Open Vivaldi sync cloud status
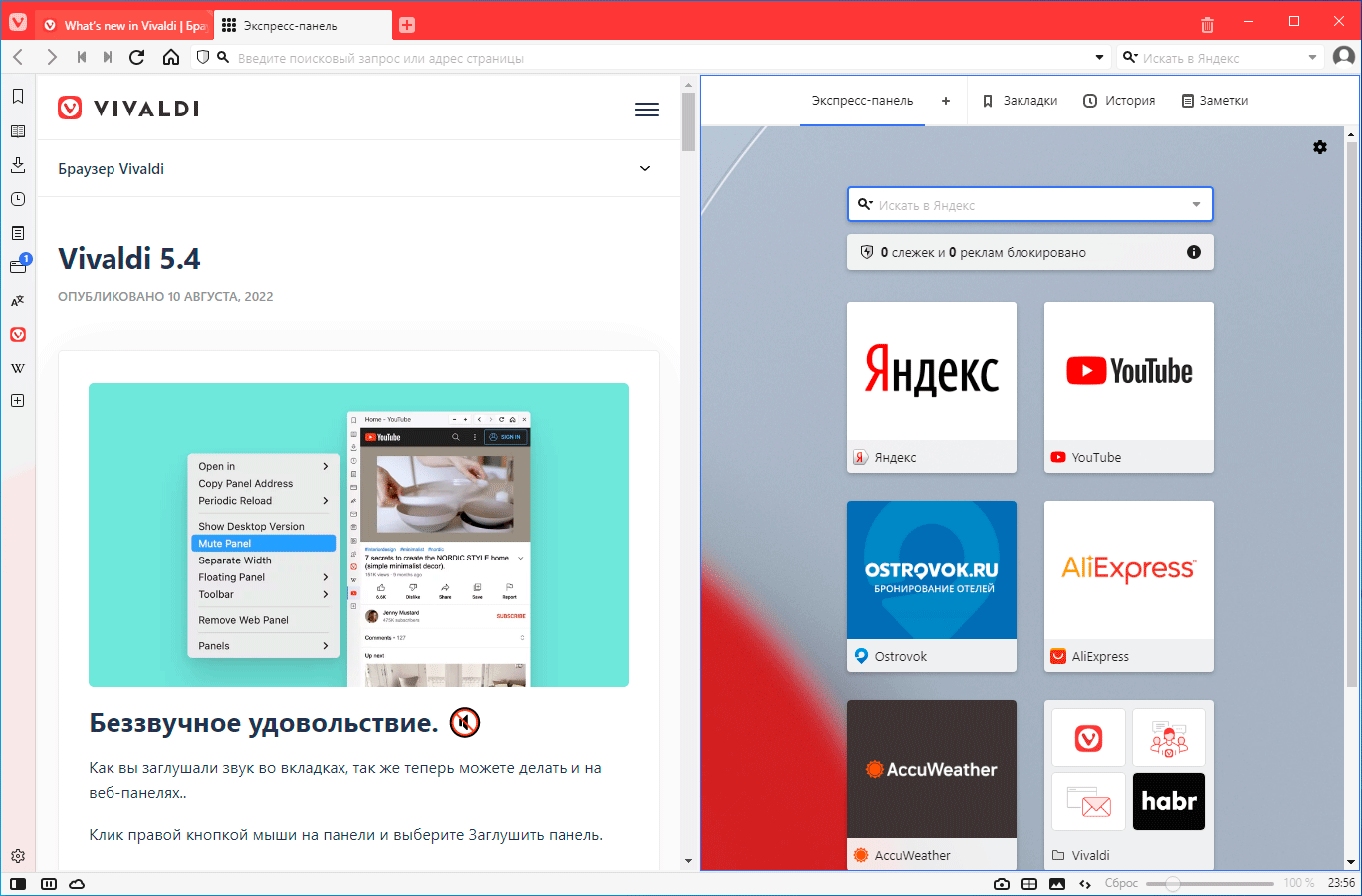1362x896 pixels. [77, 884]
